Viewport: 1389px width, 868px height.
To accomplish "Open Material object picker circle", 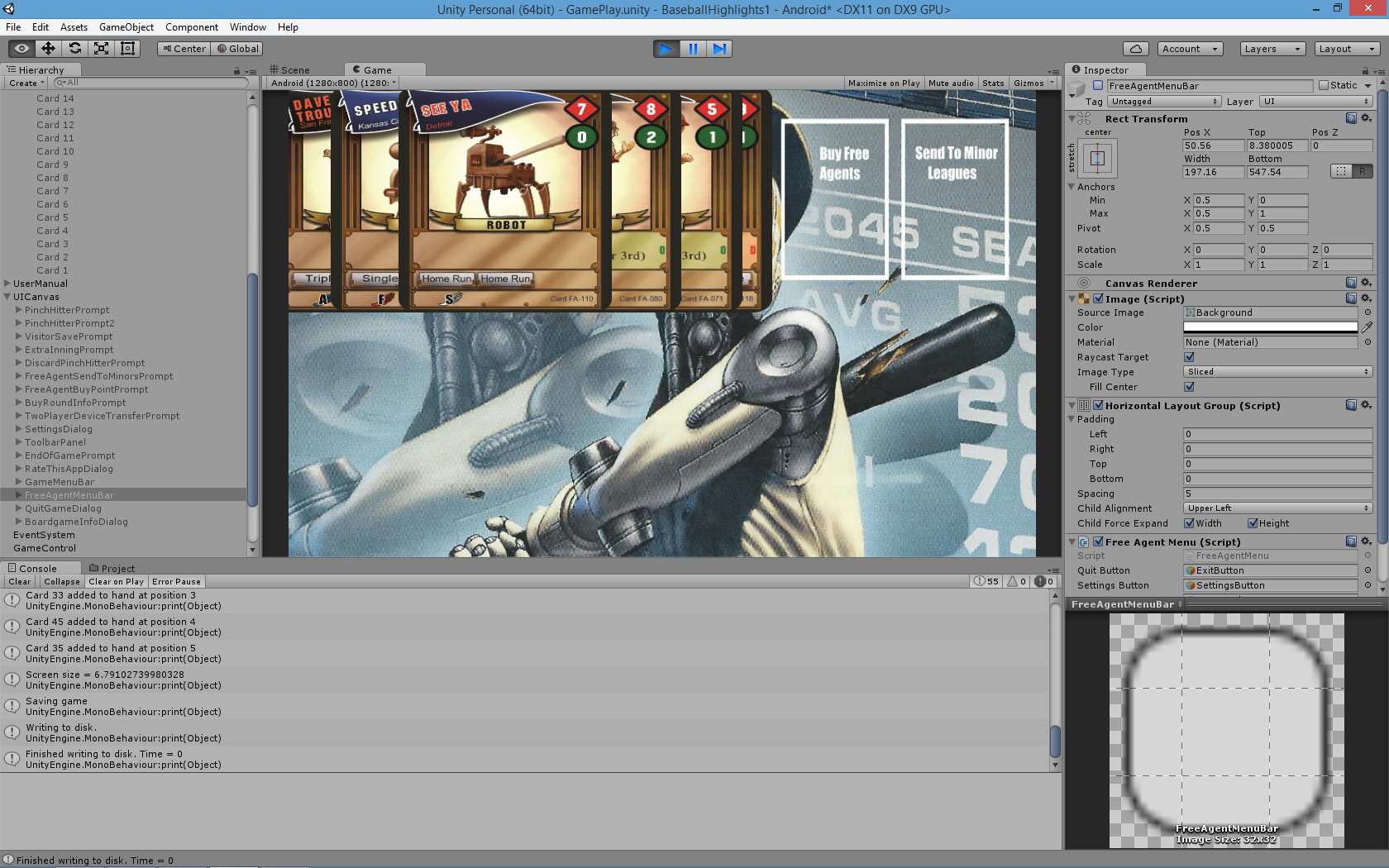I will coord(1368,342).
